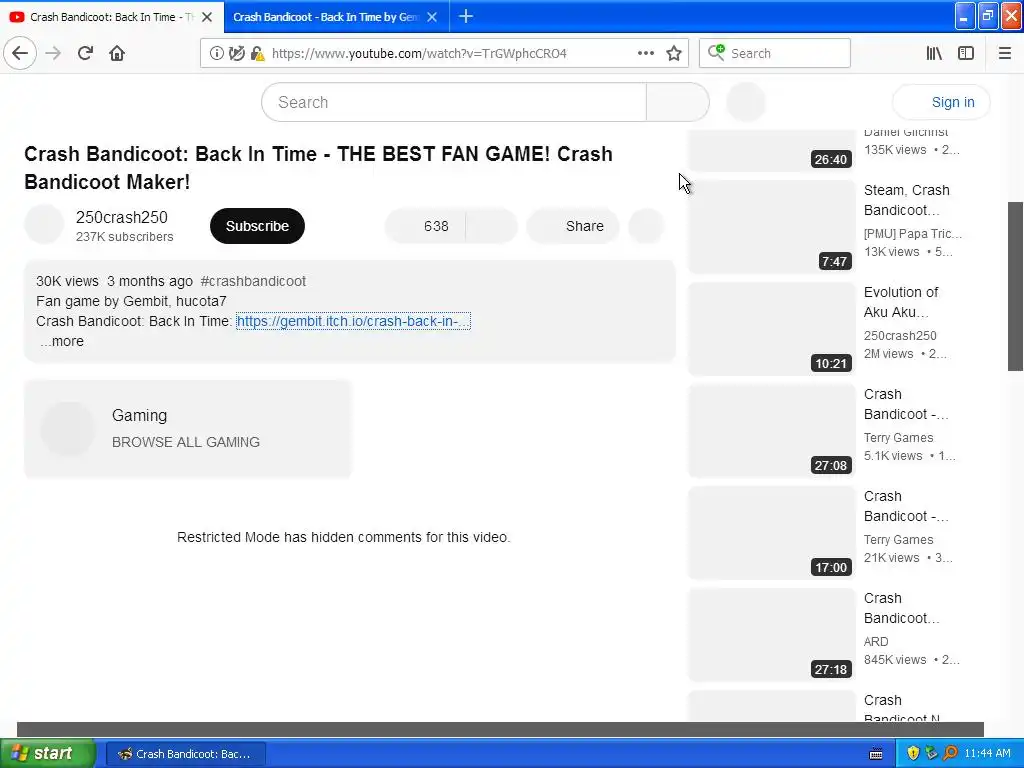This screenshot has width=1024, height=768.
Task: Click the Sign in button
Action: coord(941,102)
